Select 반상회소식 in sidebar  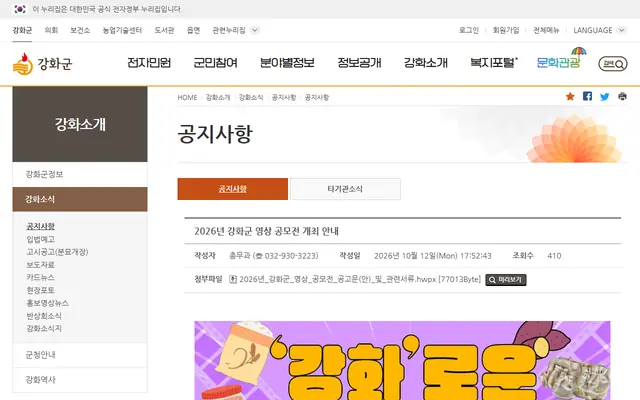(44, 316)
